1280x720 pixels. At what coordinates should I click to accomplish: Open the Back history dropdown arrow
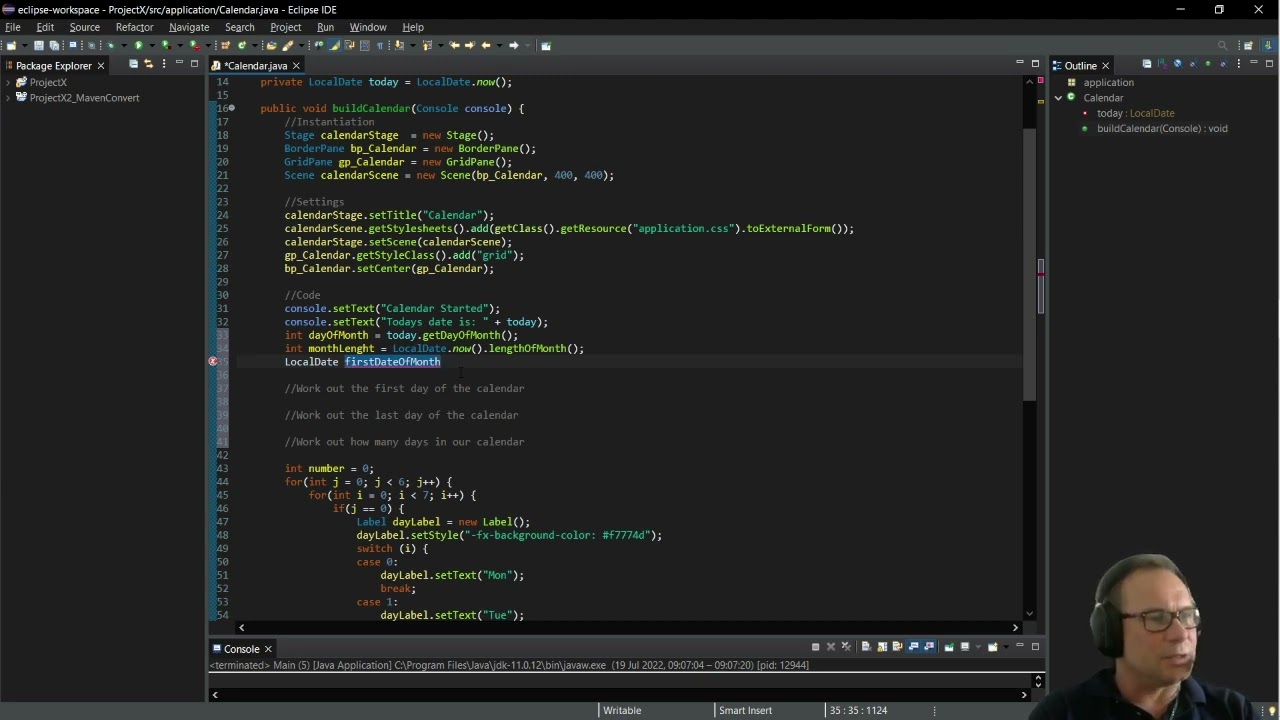click(x=499, y=45)
